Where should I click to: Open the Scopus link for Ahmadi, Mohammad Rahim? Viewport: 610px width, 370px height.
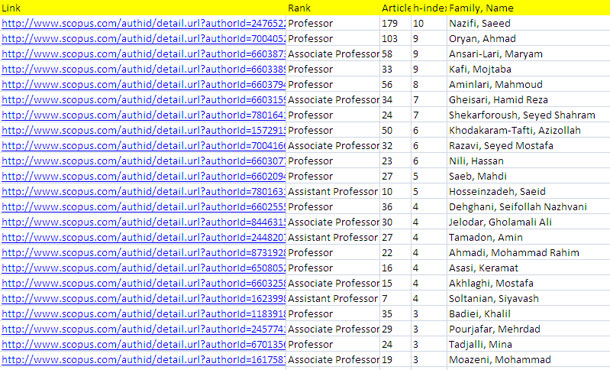(x=143, y=253)
